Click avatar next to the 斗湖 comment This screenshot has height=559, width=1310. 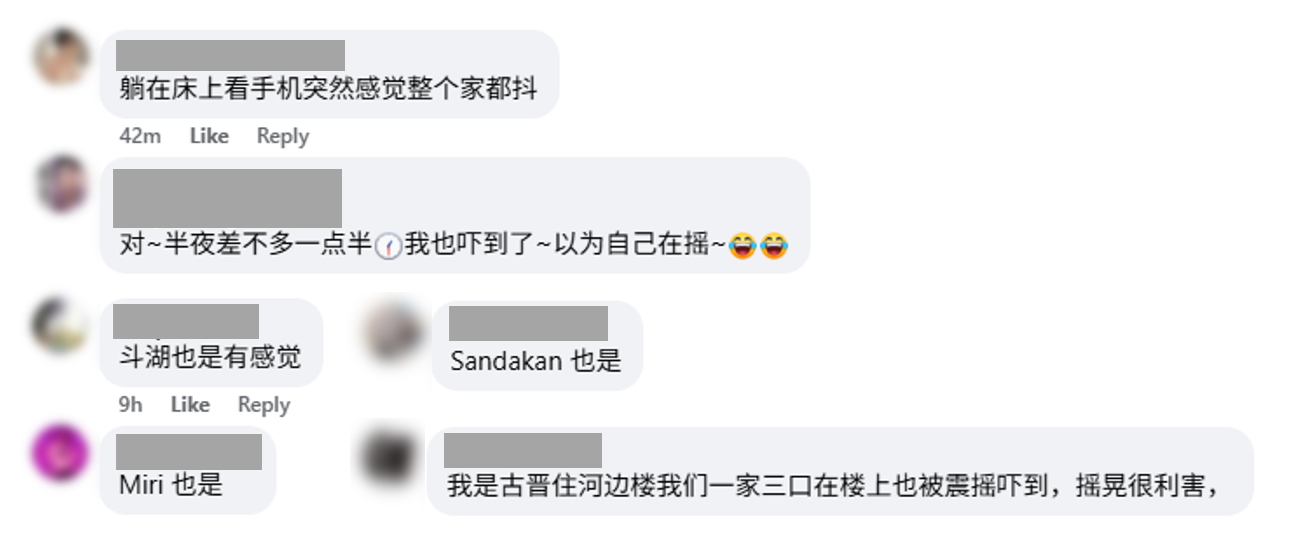tap(59, 325)
